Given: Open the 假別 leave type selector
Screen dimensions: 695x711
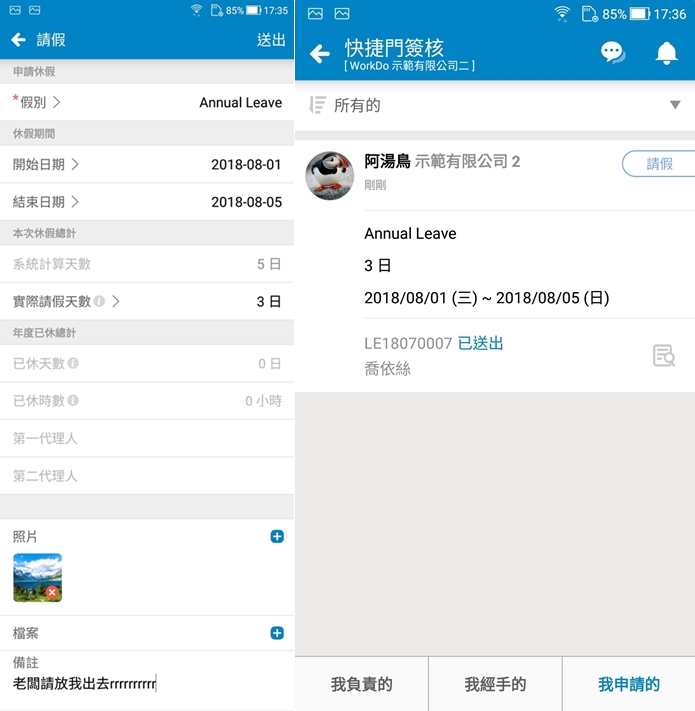Looking at the screenshot, I should (147, 102).
